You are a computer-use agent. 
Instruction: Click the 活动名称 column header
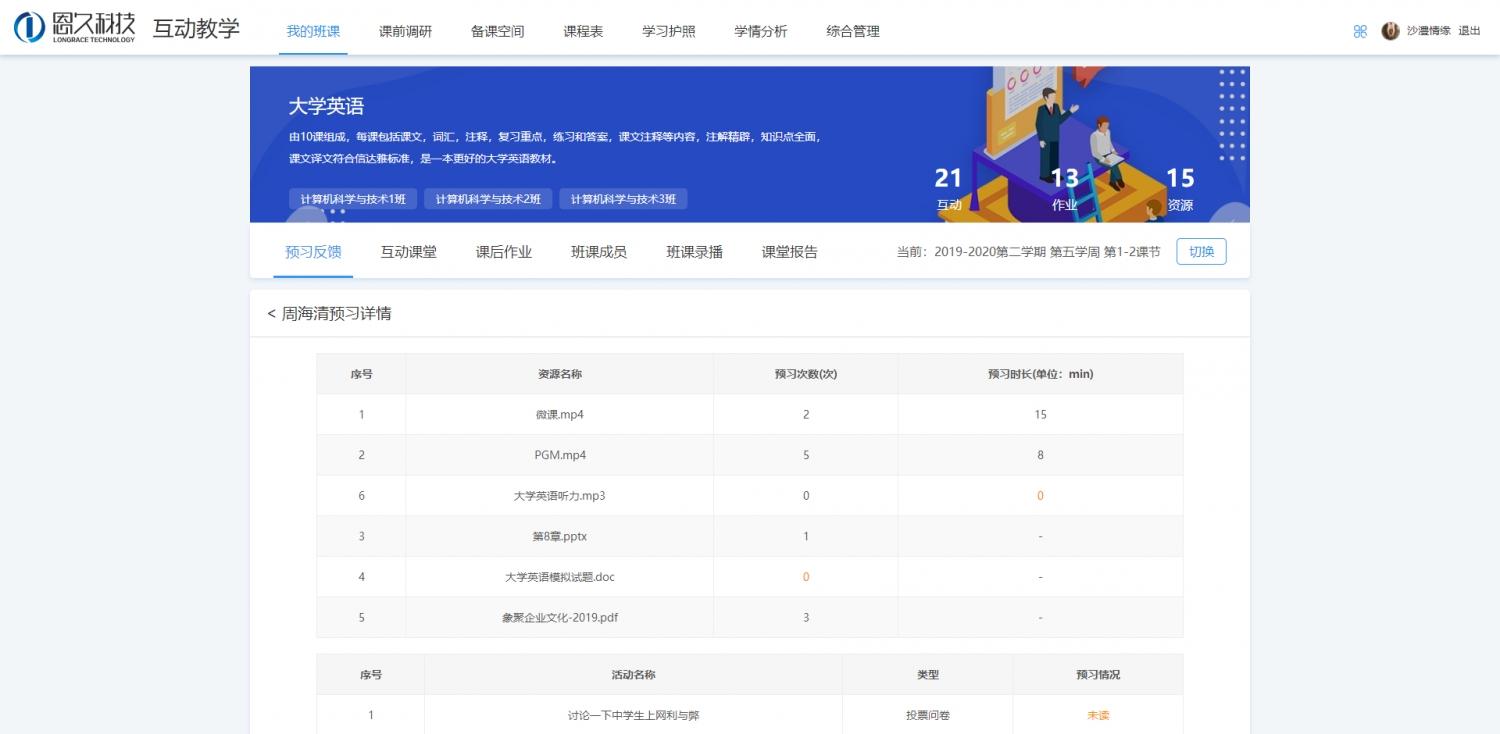pyautogui.click(x=633, y=675)
